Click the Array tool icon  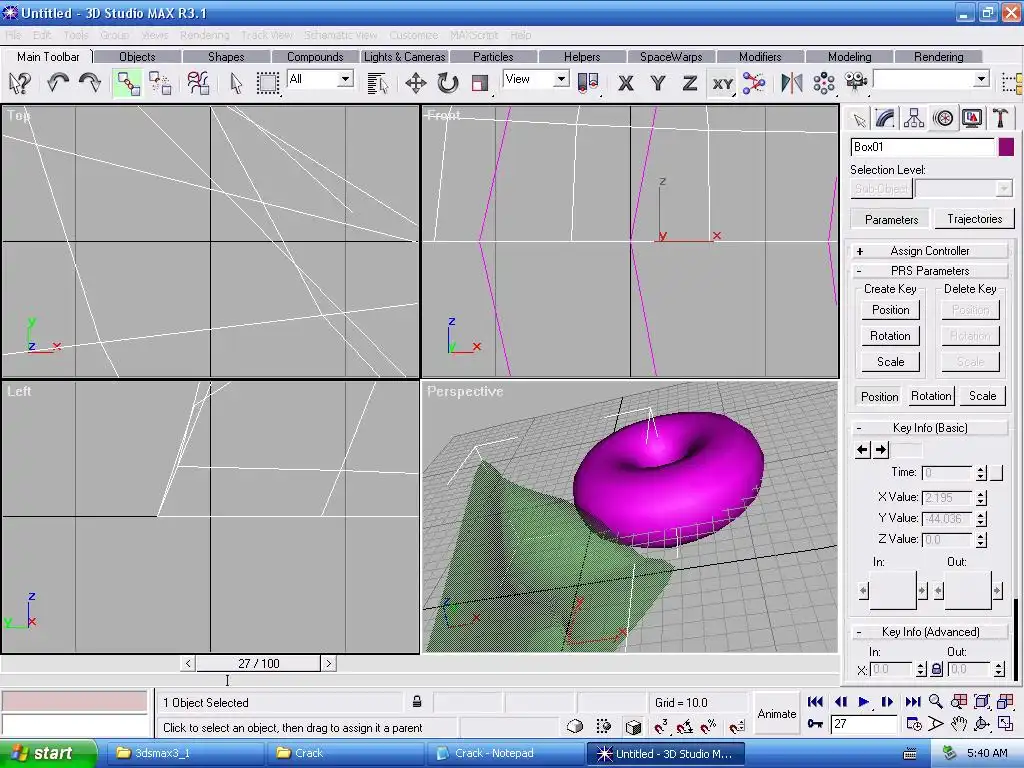tap(824, 83)
